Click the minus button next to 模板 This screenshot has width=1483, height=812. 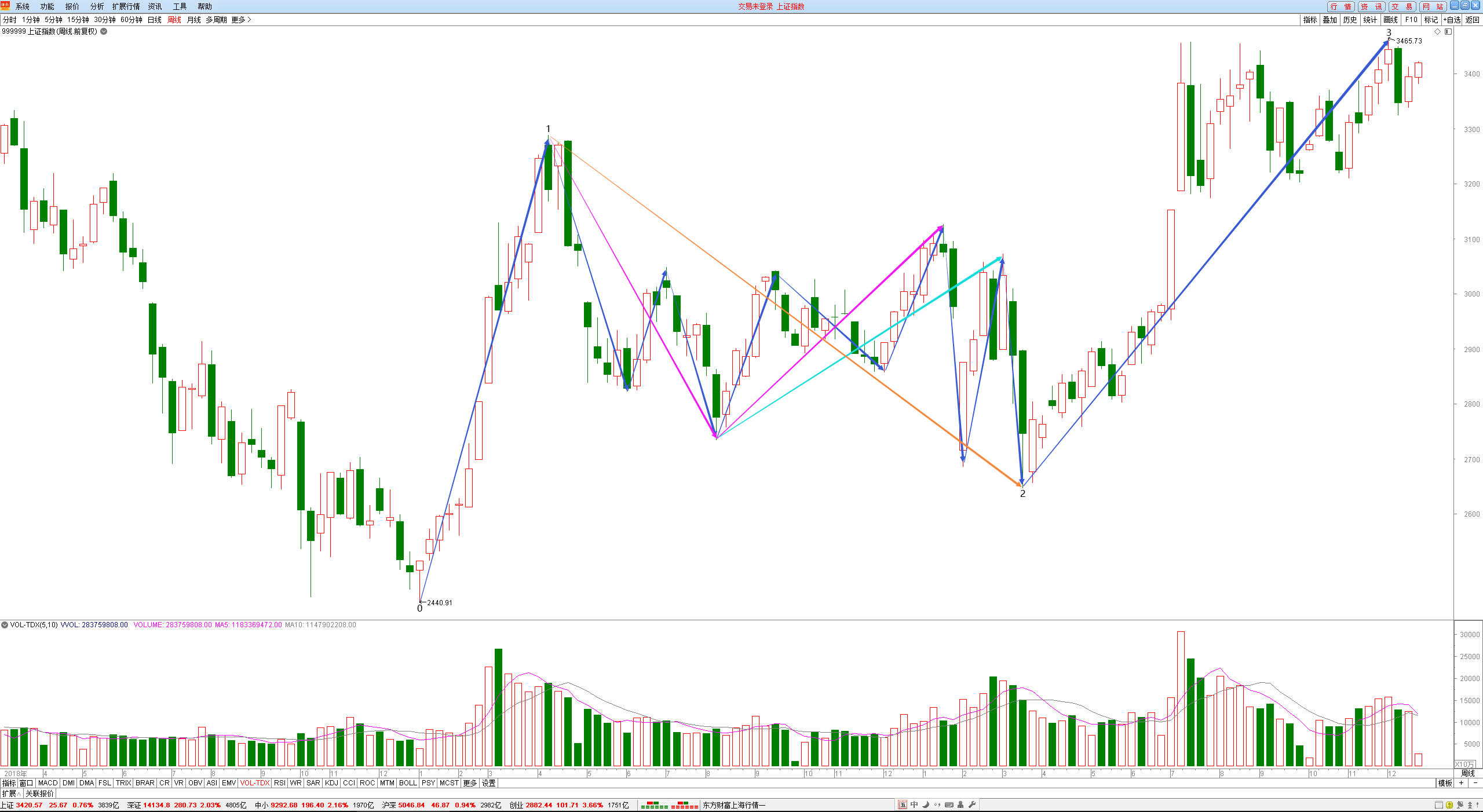pos(1475,783)
